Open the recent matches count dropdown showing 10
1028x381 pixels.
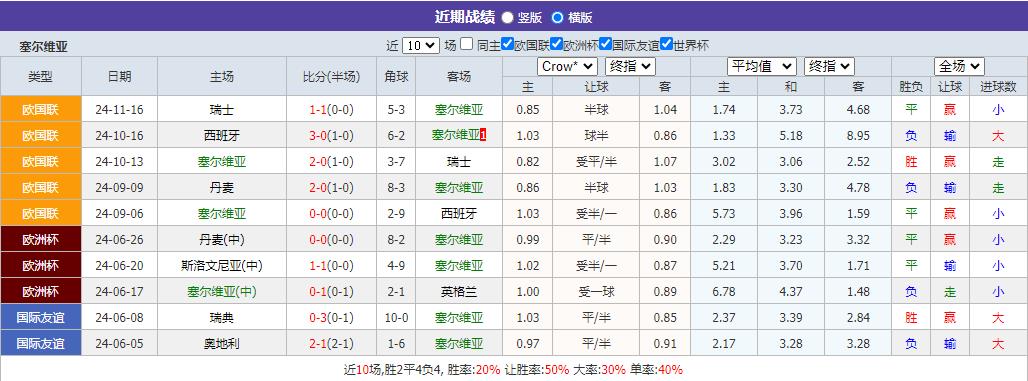(420, 45)
